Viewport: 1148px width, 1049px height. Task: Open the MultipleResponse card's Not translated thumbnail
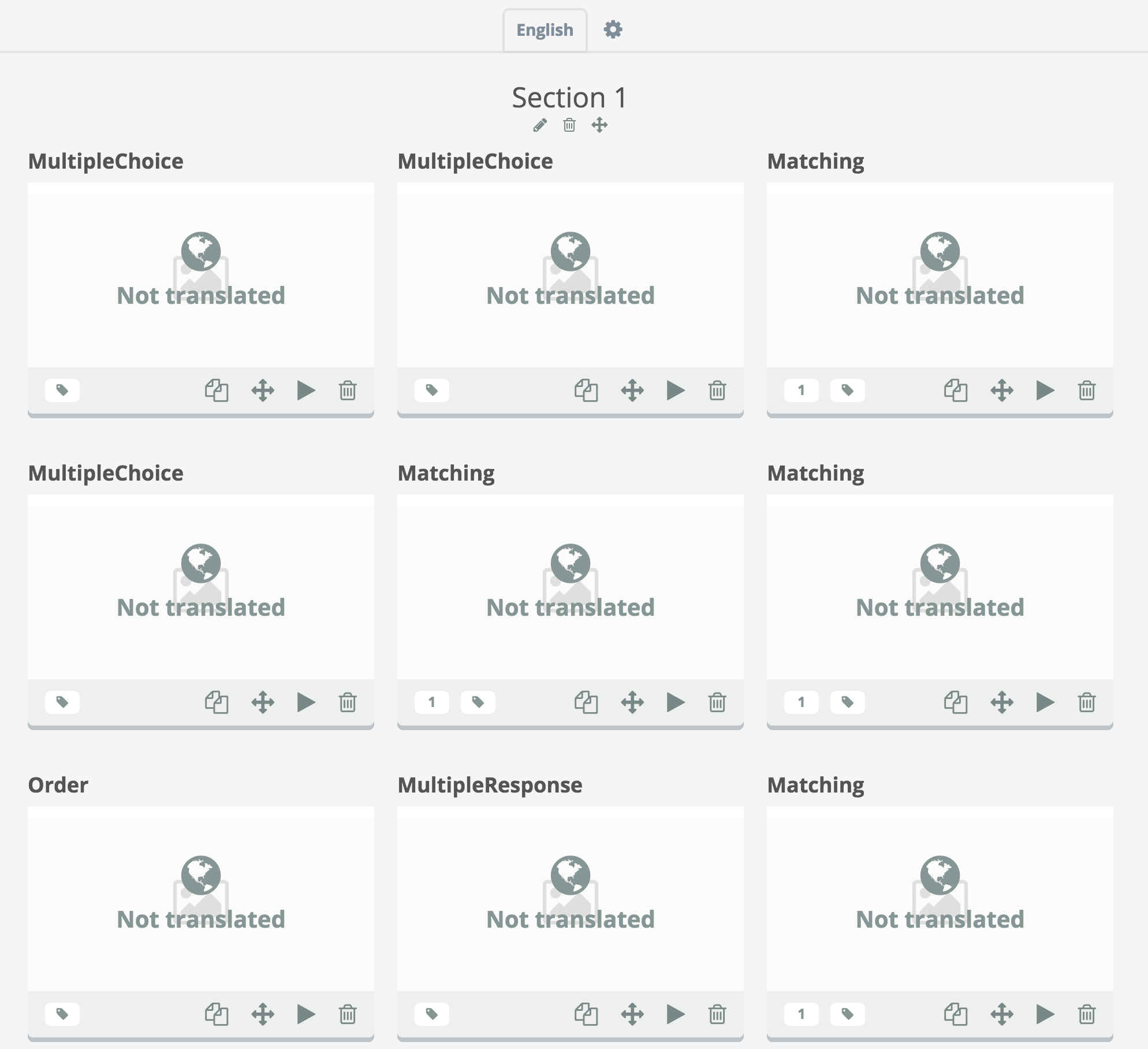[571, 899]
